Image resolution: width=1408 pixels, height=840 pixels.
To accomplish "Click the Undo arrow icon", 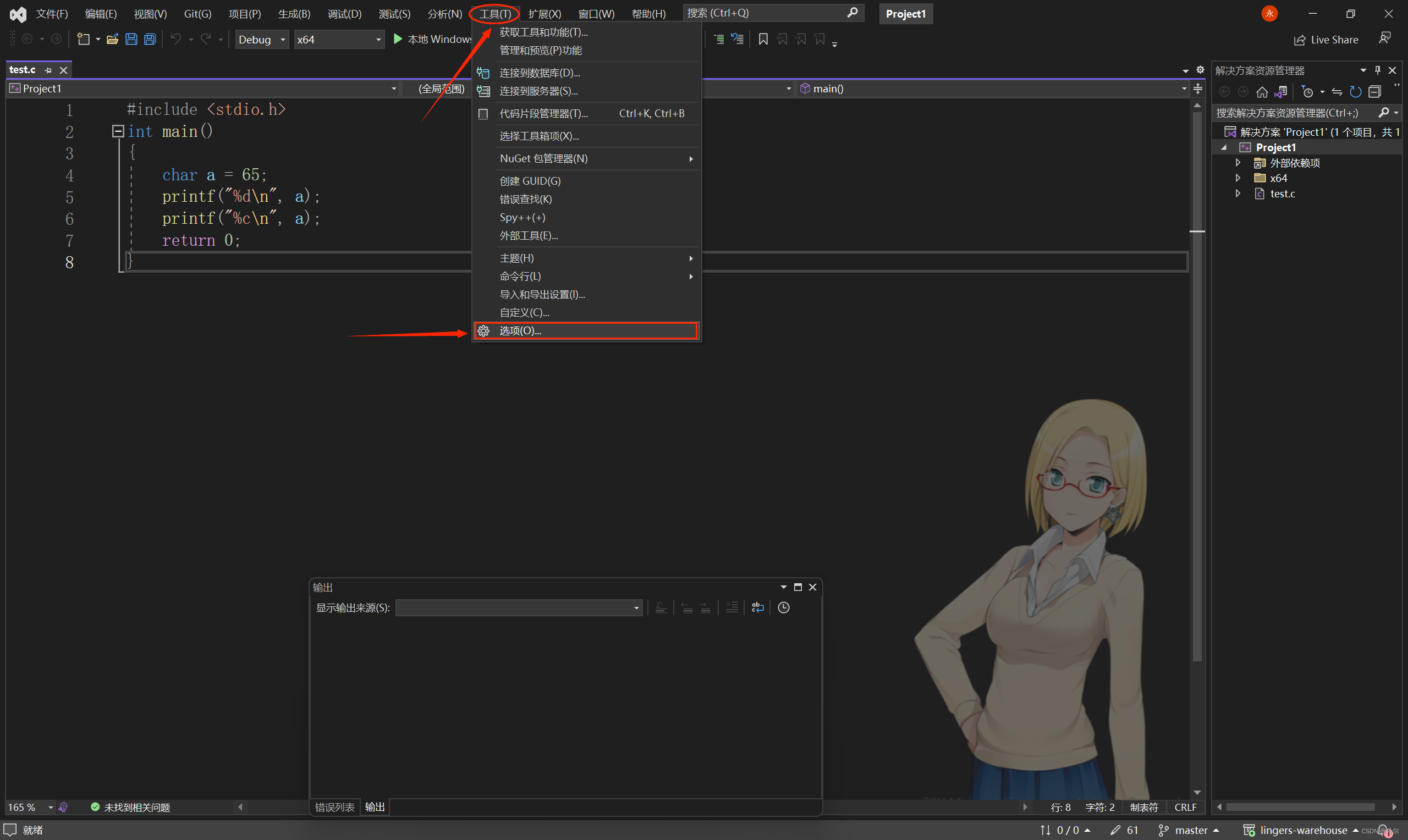I will [x=176, y=39].
